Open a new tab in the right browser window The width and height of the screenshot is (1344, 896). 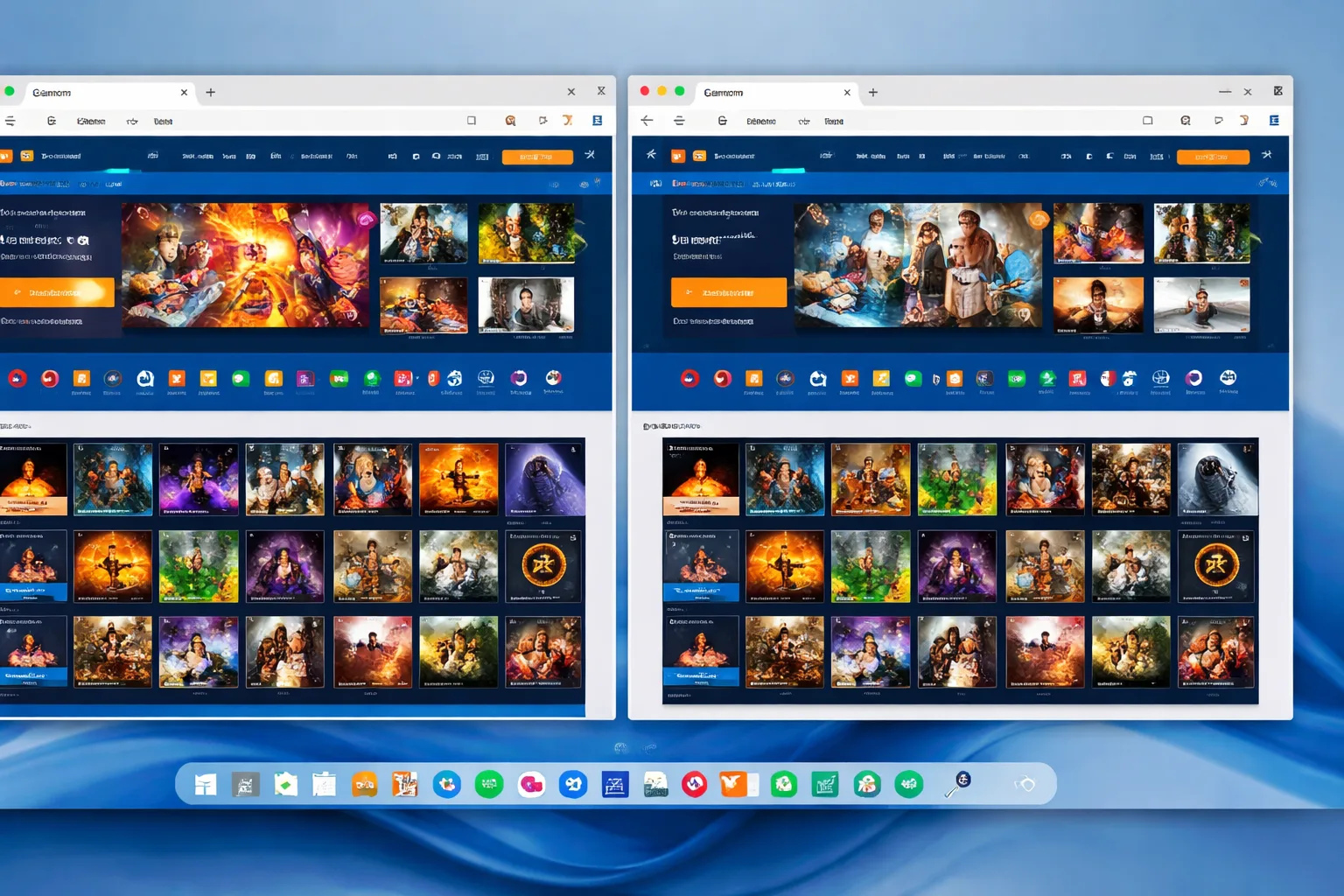872,92
